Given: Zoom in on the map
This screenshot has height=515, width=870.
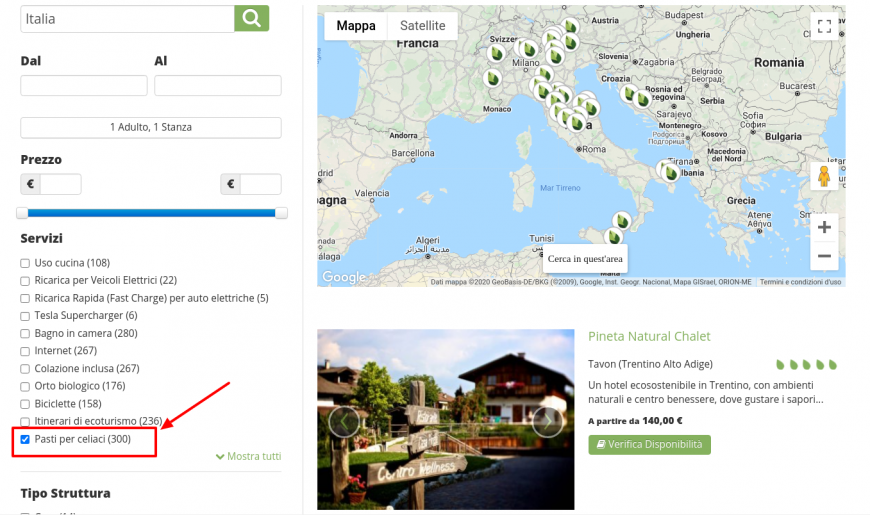Looking at the screenshot, I should pos(824,227).
